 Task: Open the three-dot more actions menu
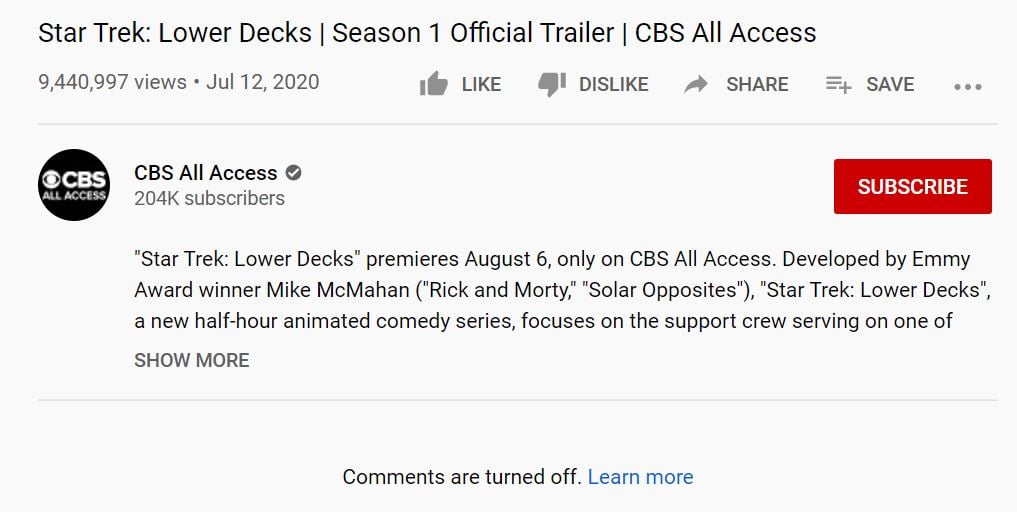967,86
